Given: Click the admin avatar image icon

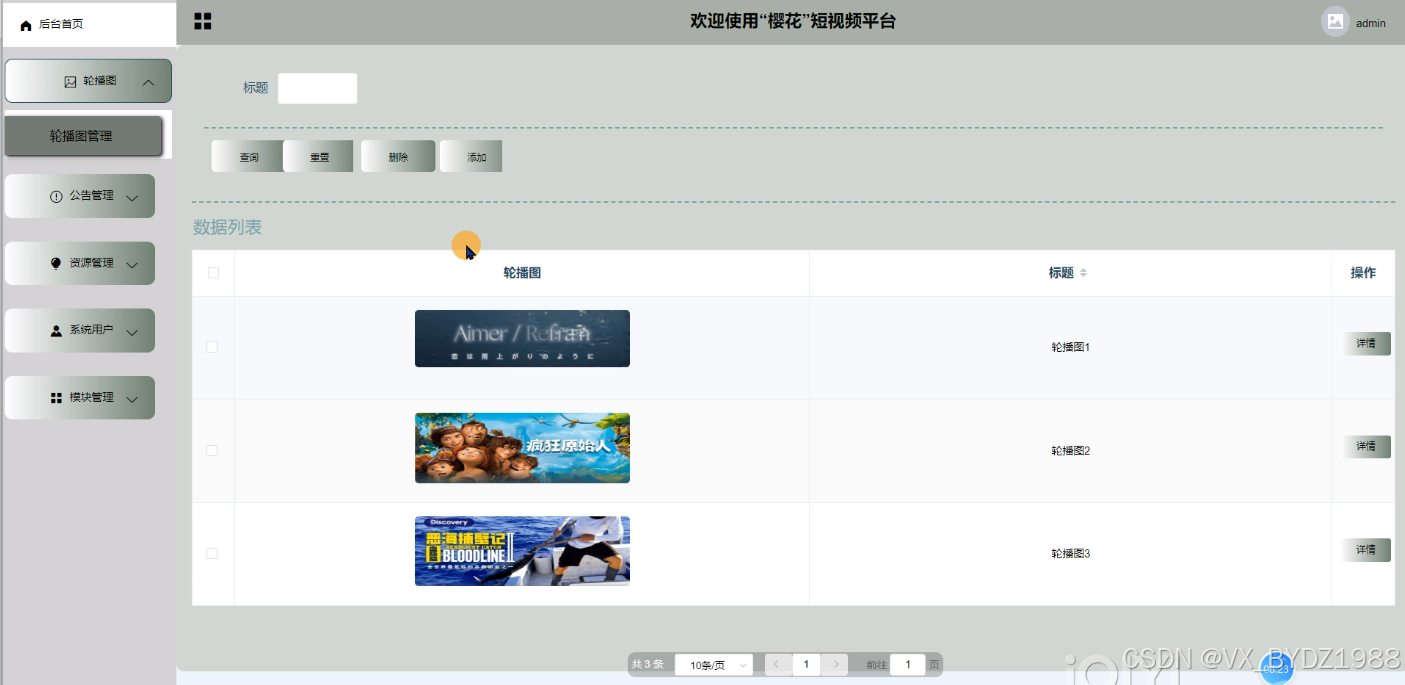Looking at the screenshot, I should [x=1335, y=22].
